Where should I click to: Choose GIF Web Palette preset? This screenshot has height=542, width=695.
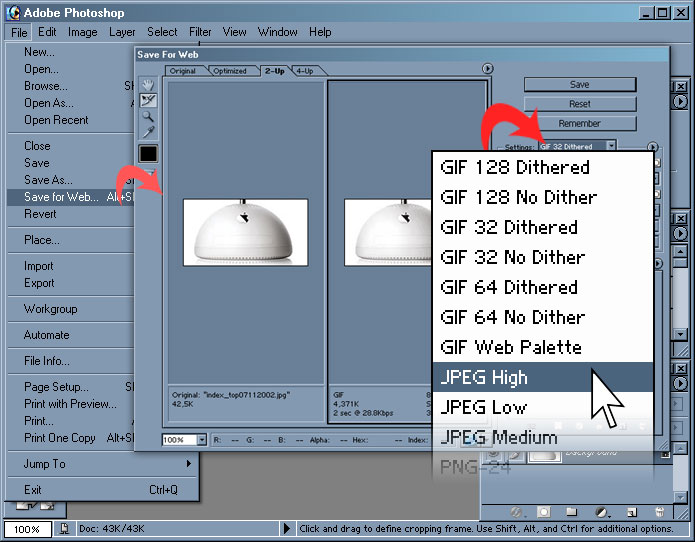click(x=543, y=347)
